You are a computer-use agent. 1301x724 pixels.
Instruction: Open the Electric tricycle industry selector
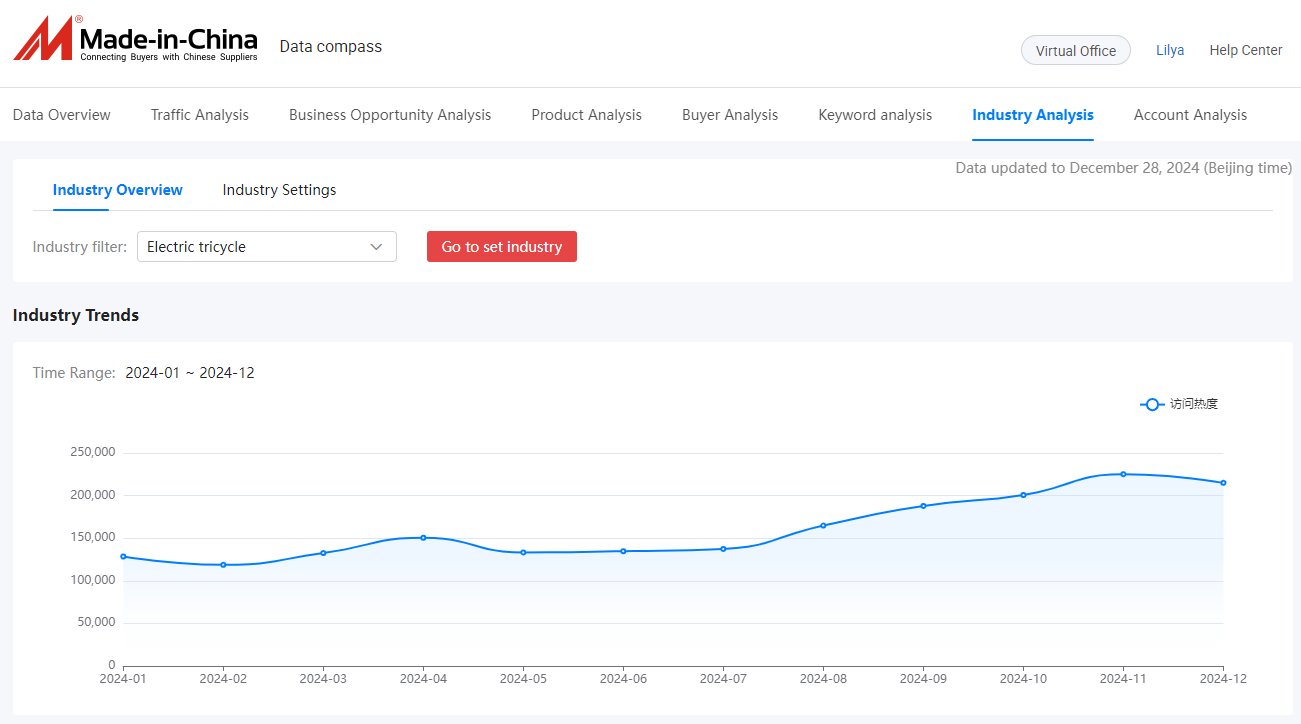266,247
